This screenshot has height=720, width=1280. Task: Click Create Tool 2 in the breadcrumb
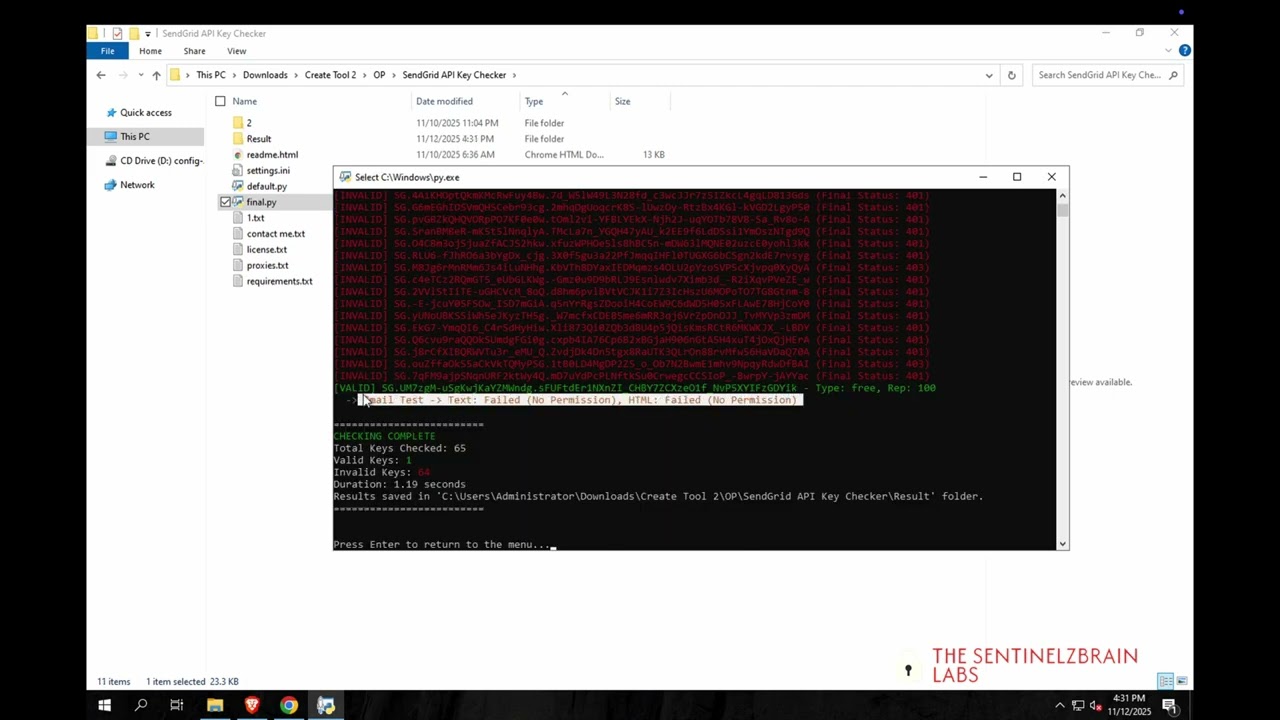coord(330,75)
